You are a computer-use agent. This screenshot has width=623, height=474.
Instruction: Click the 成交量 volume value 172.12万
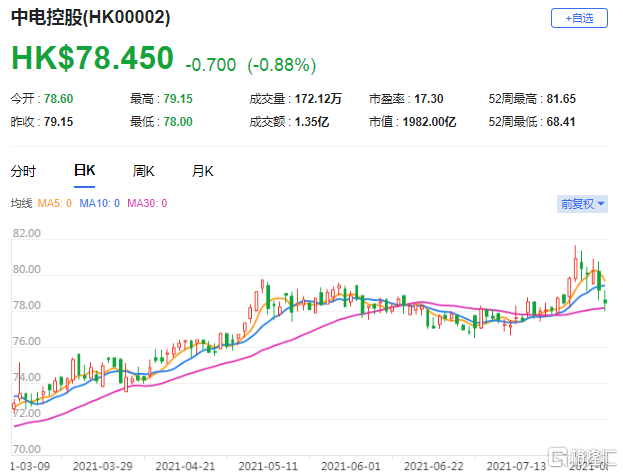click(319, 99)
